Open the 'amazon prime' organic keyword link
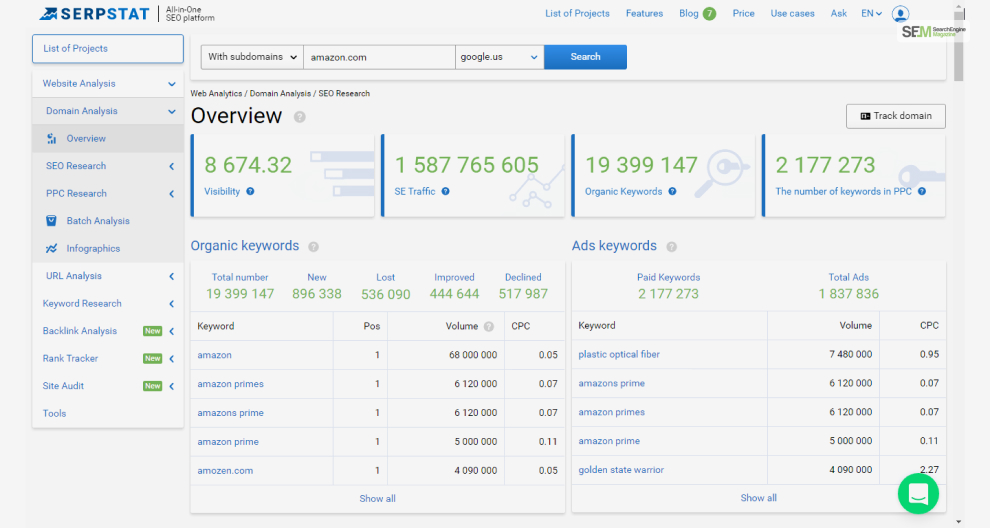 pos(228,441)
